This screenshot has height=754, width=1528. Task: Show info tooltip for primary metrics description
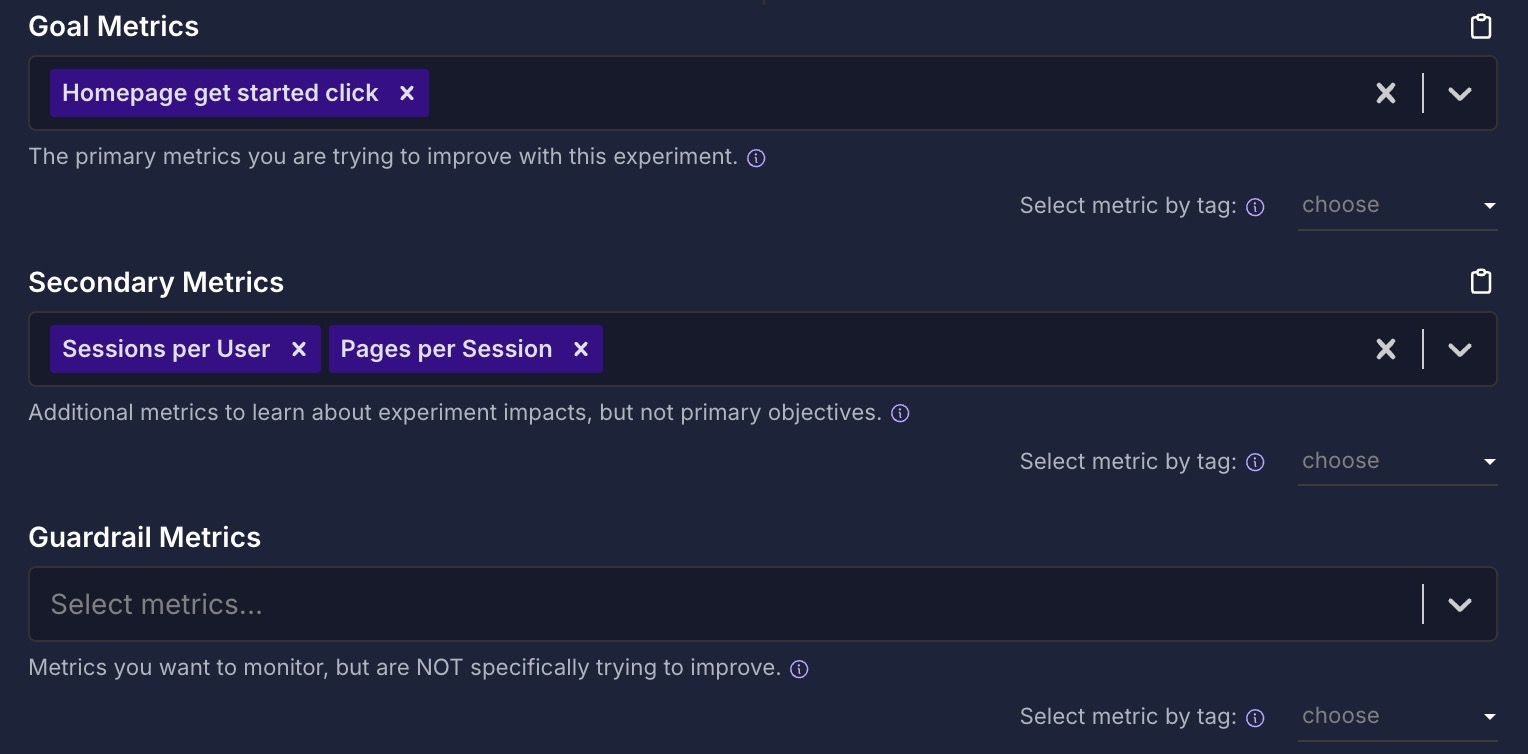(757, 158)
